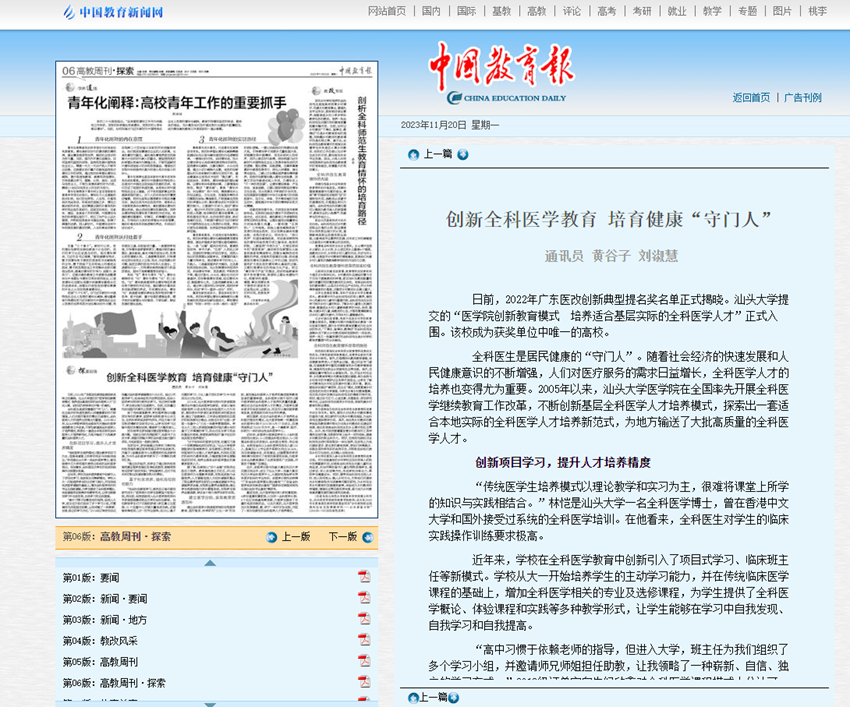The width and height of the screenshot is (850, 707).
Task: Open 第06版：高教周刊·探索 list entry
Action: (x=114, y=683)
